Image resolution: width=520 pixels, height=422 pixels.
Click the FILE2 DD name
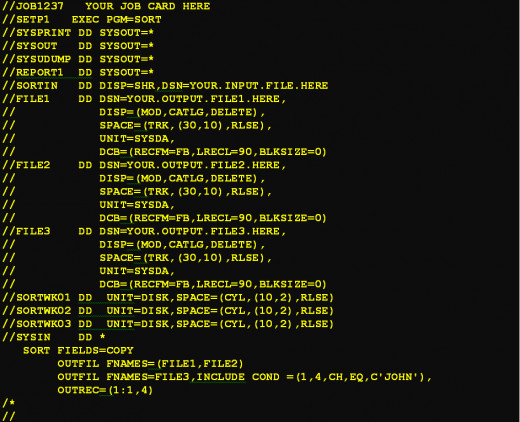tap(33, 165)
